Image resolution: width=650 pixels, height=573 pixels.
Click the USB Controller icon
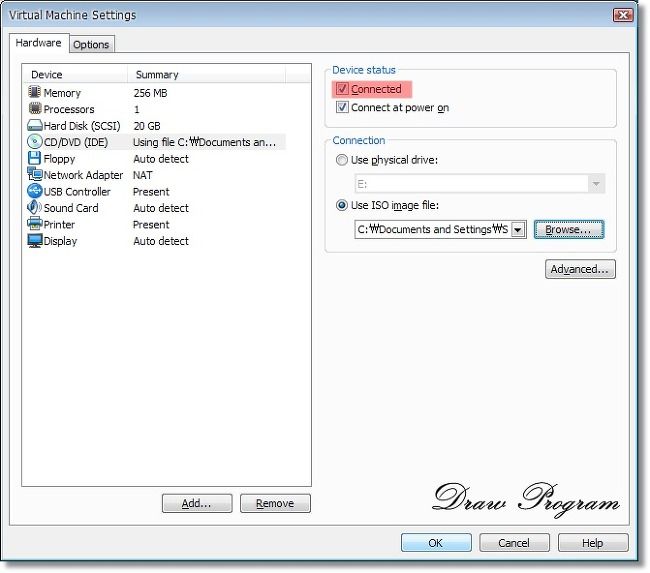(x=34, y=191)
